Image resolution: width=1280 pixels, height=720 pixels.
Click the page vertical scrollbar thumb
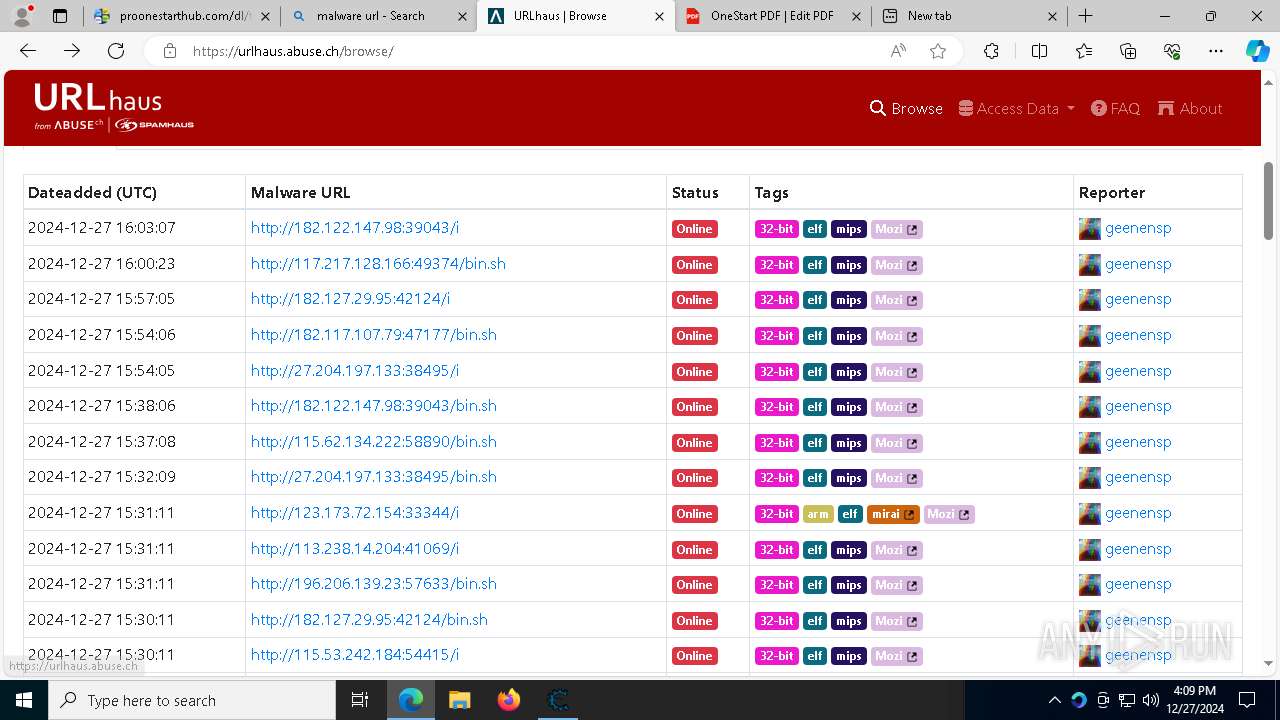point(1268,201)
